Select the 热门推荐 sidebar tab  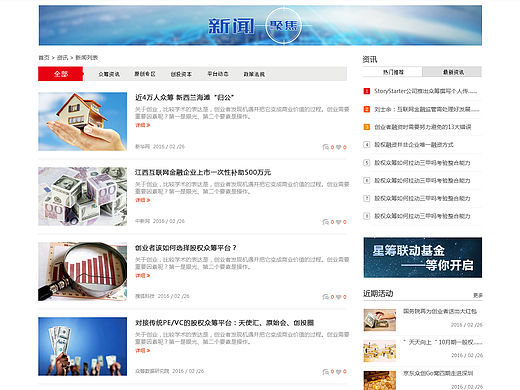pyautogui.click(x=393, y=72)
